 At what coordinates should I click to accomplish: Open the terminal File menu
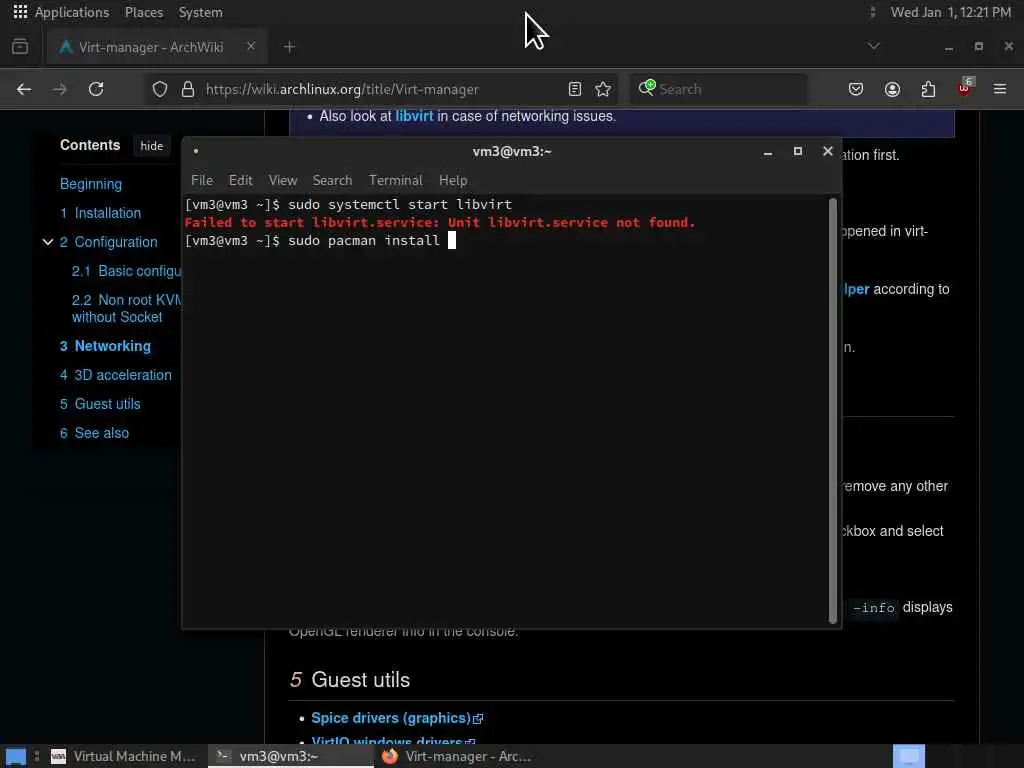coord(202,180)
